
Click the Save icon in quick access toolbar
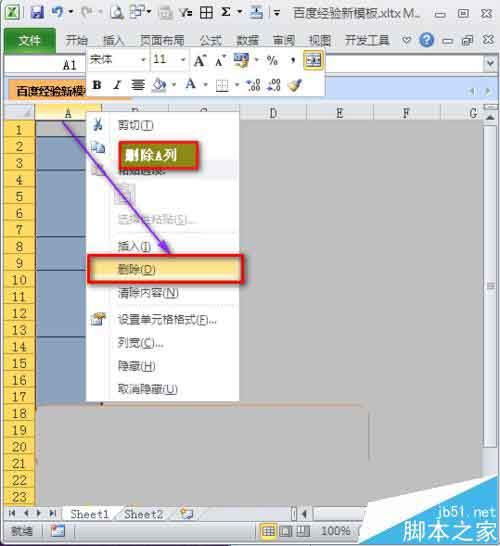37,13
